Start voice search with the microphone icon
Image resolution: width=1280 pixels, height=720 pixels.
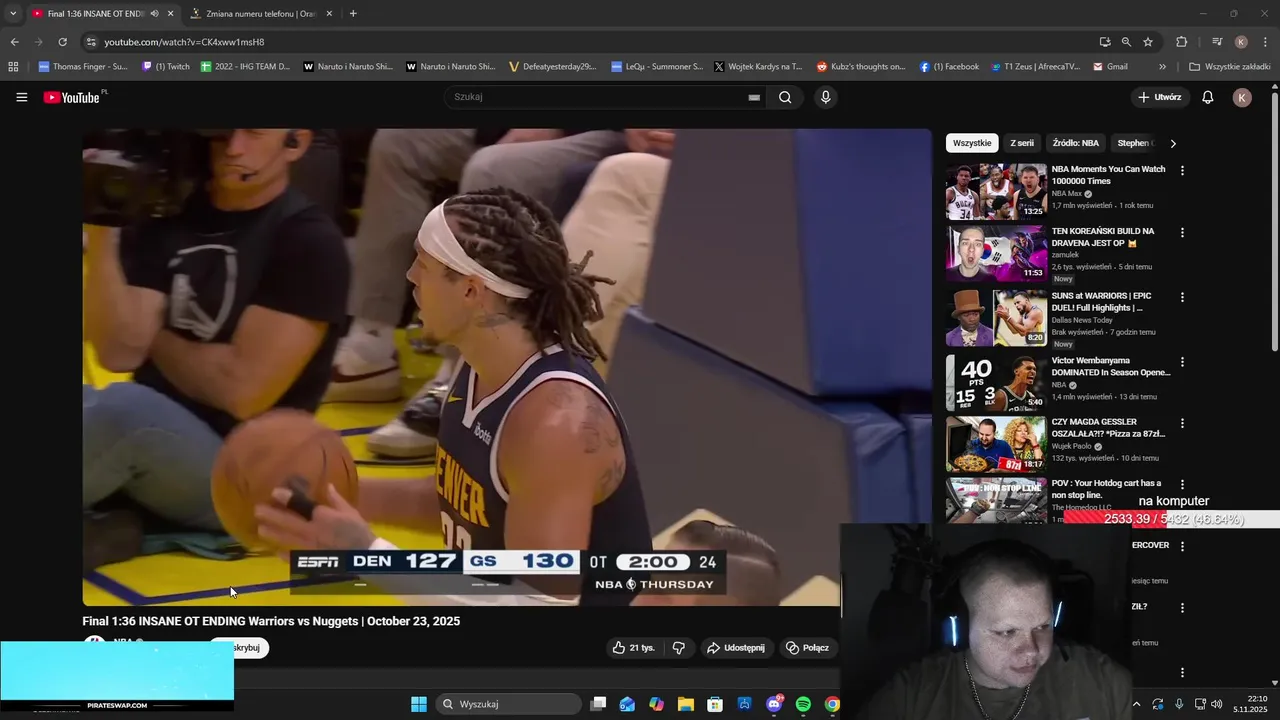click(x=825, y=97)
